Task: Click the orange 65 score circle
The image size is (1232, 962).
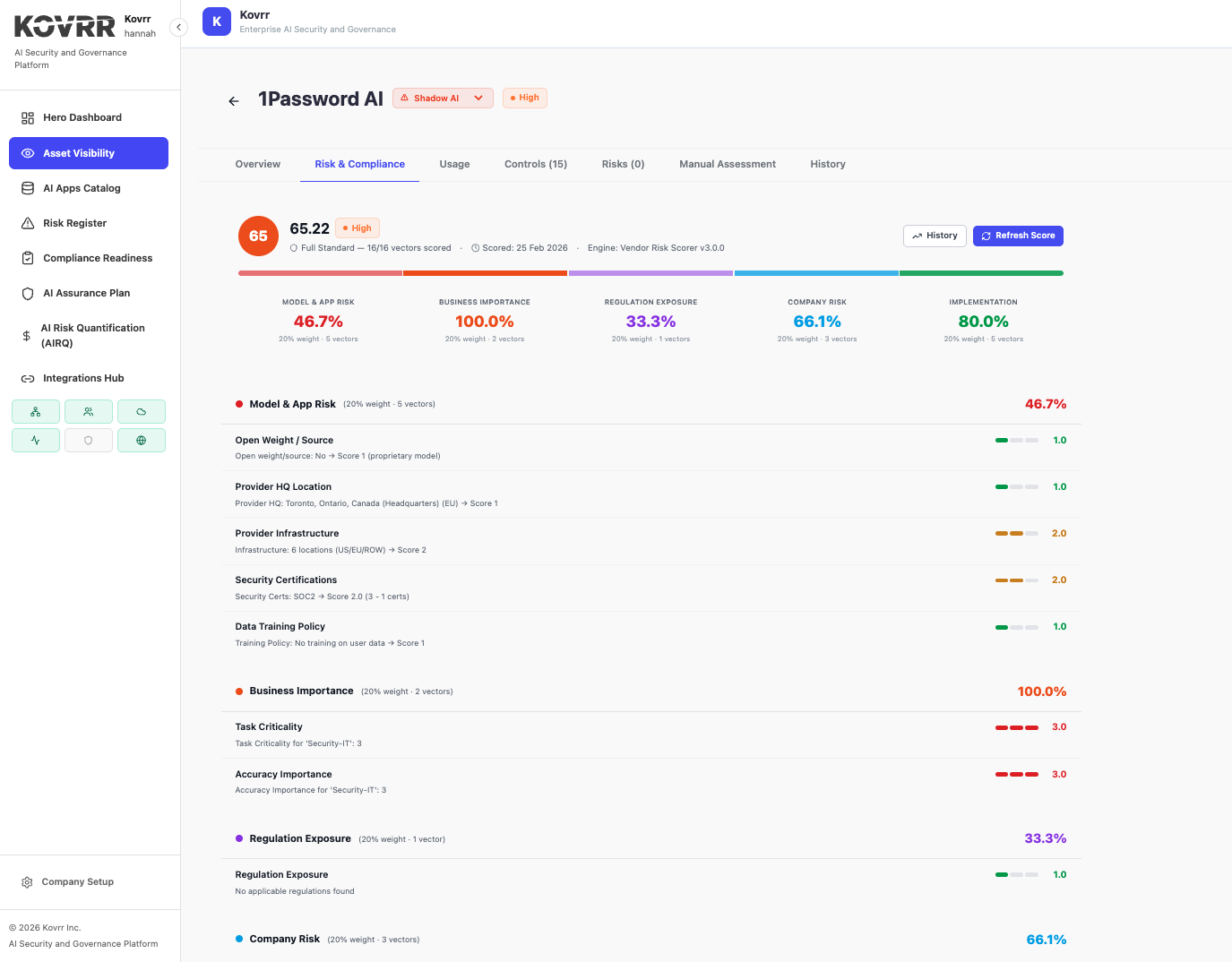Action: [x=258, y=236]
